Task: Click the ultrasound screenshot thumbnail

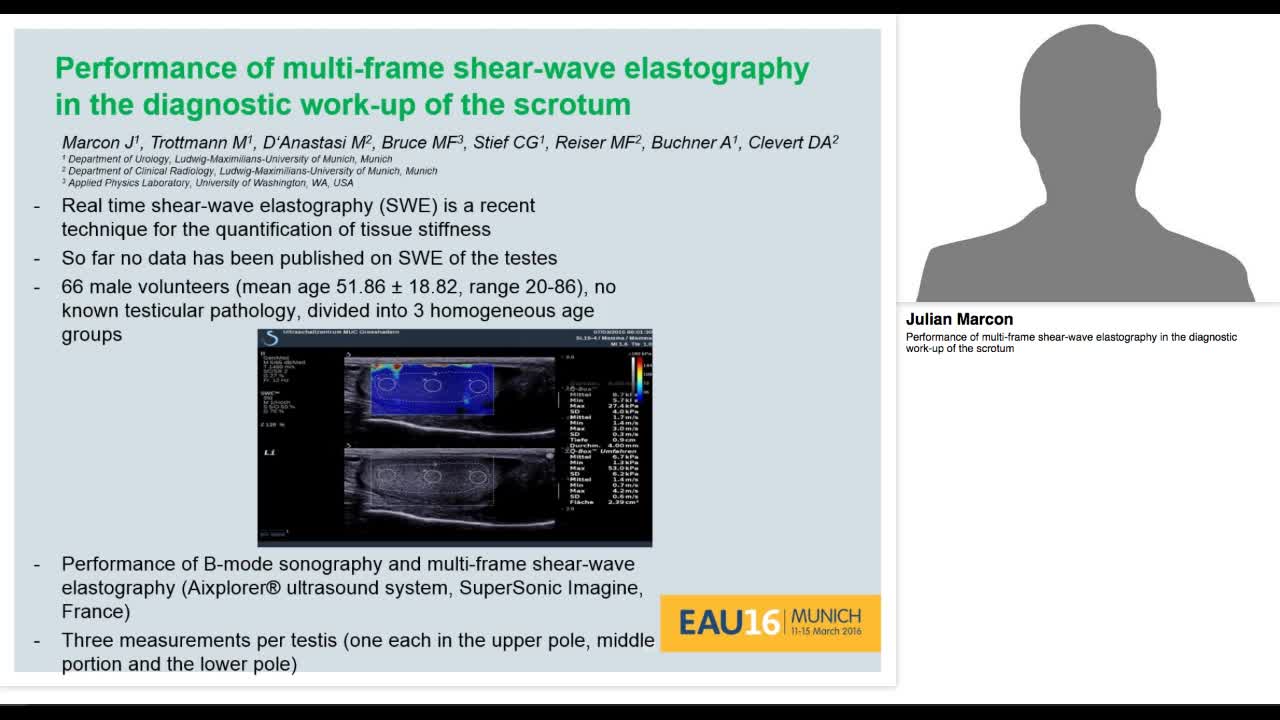Action: click(455, 437)
